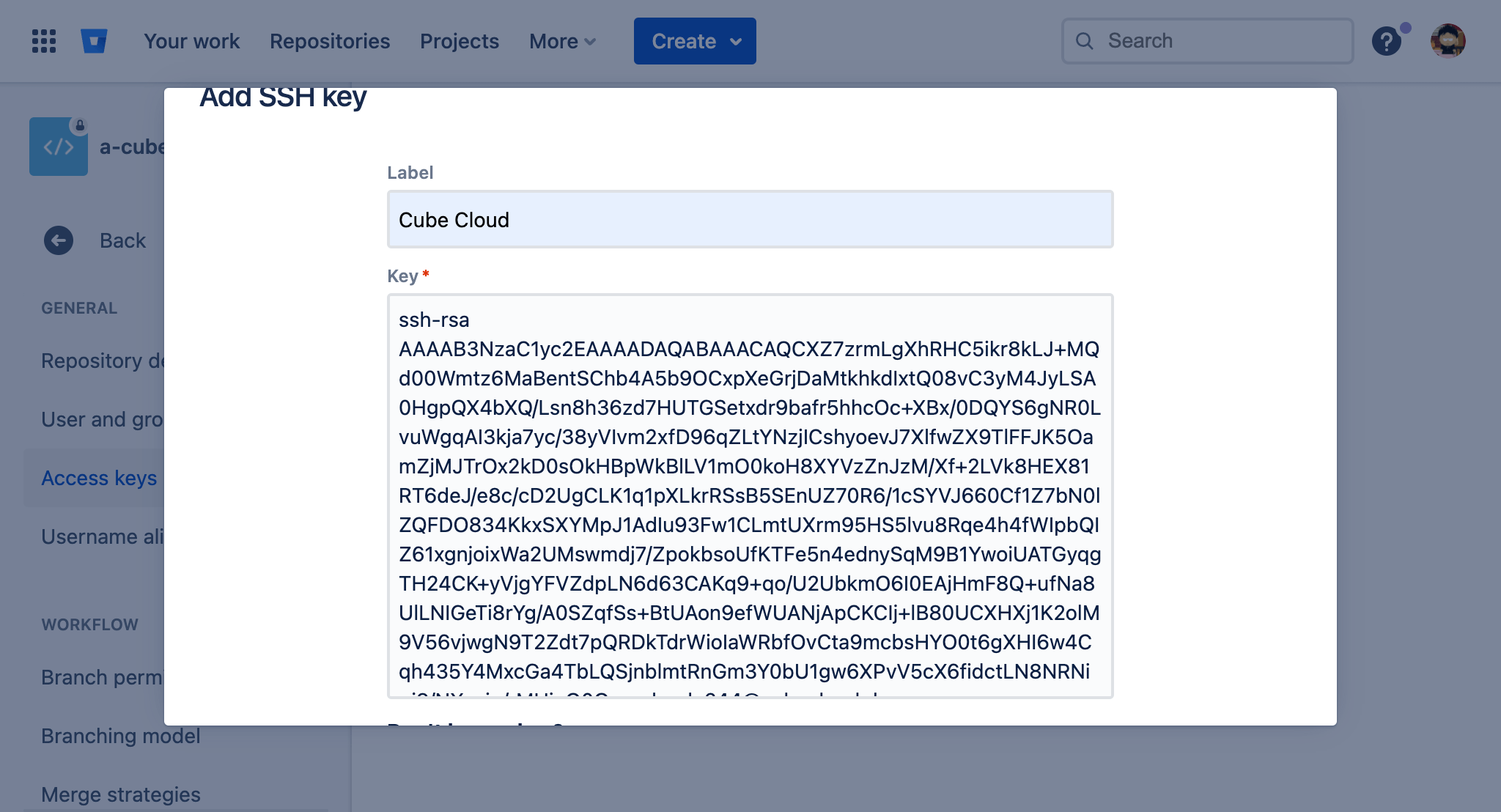
Task: Click the back arrow navigation icon
Action: (x=58, y=240)
